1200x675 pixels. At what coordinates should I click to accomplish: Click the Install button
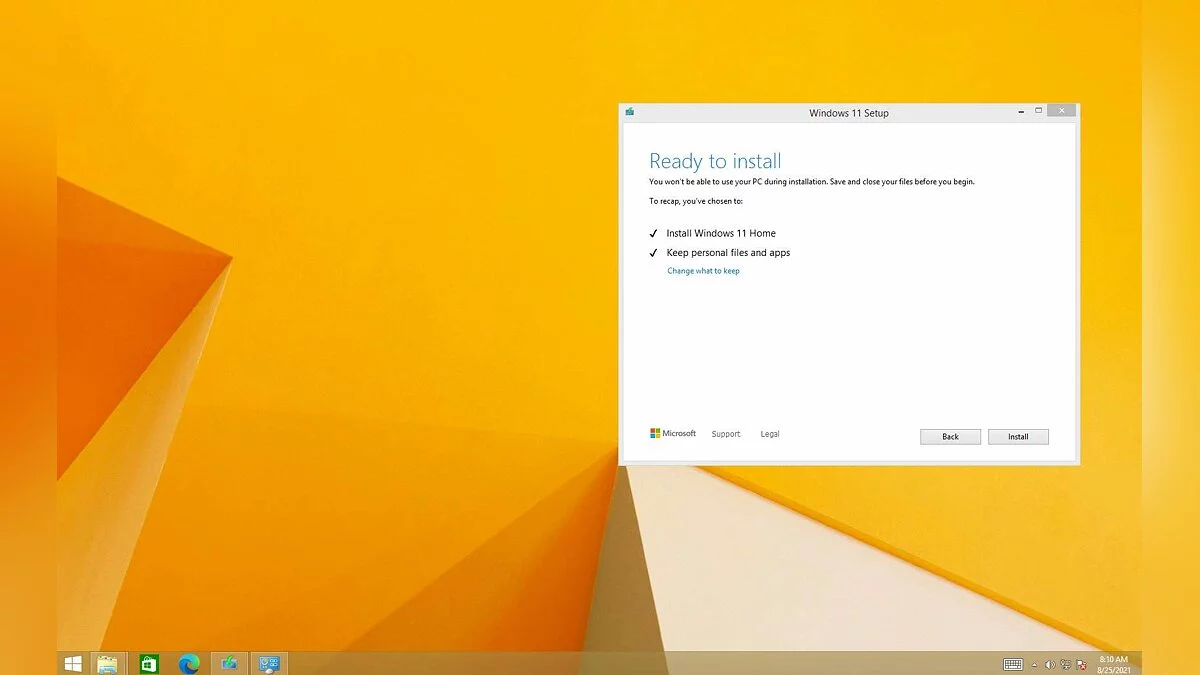(1018, 437)
